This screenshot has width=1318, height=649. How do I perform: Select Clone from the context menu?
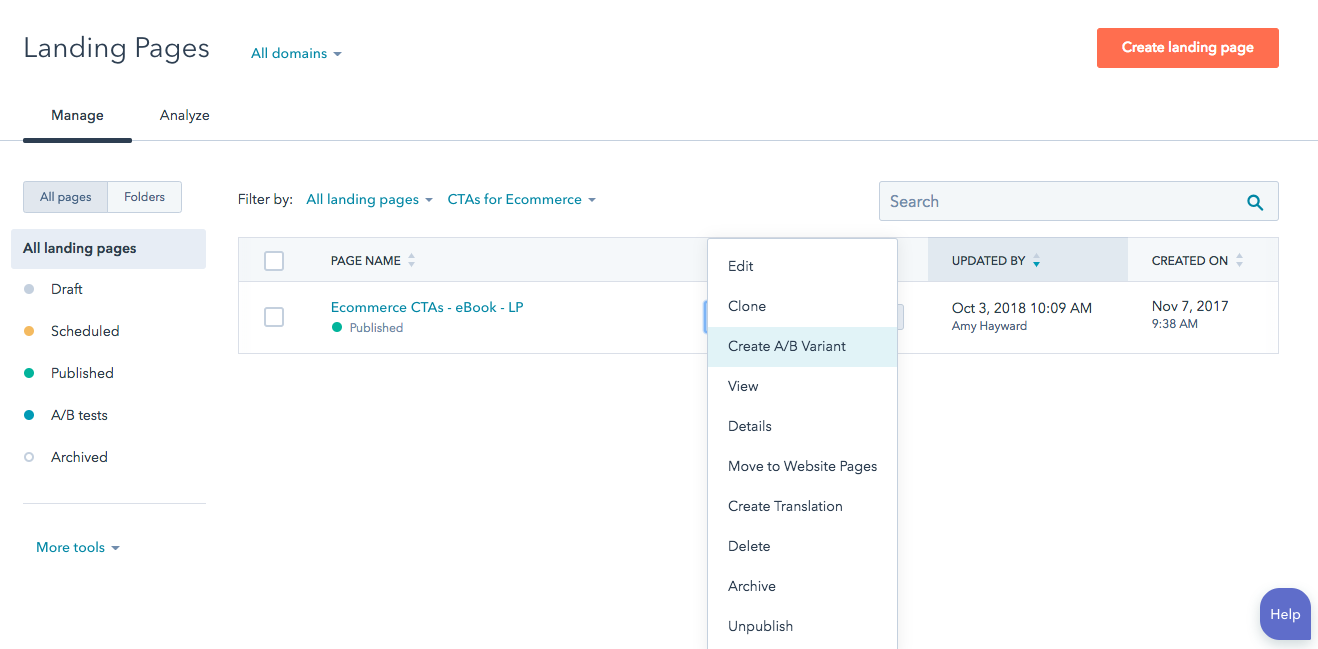point(746,306)
